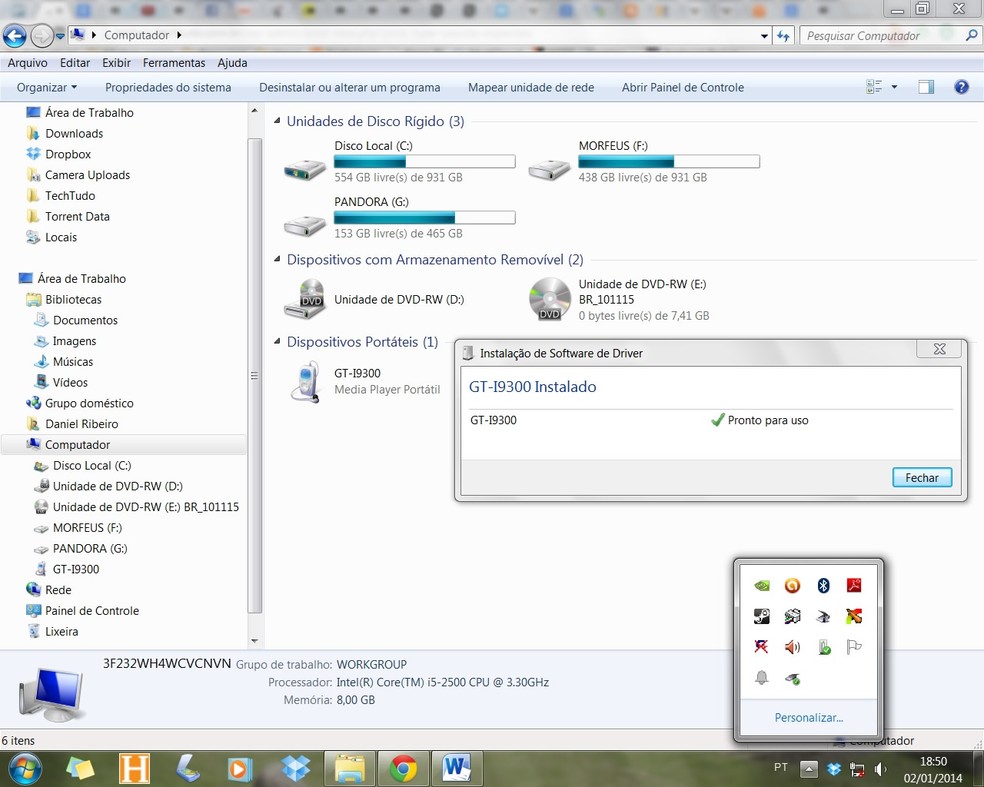Open the Bluetooth tray icon
This screenshot has height=787, width=984.
(823, 586)
